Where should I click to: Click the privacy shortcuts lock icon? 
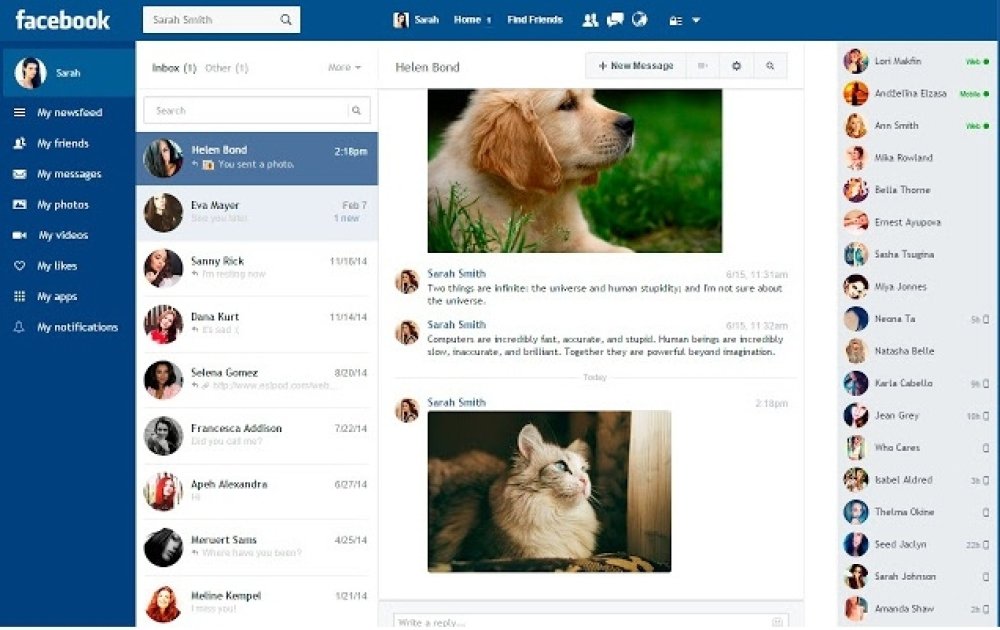675,20
